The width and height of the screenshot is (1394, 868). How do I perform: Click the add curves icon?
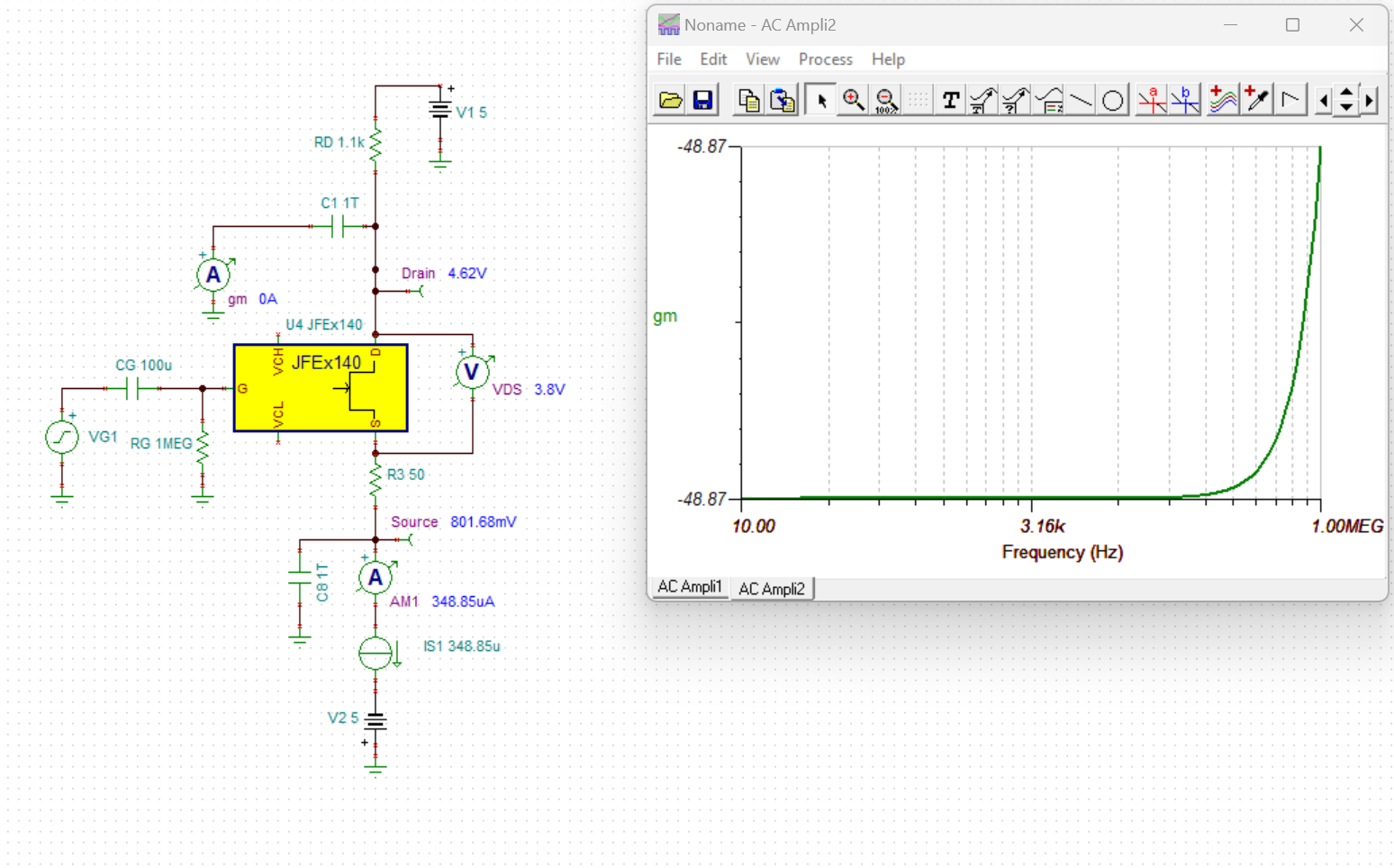[1223, 100]
